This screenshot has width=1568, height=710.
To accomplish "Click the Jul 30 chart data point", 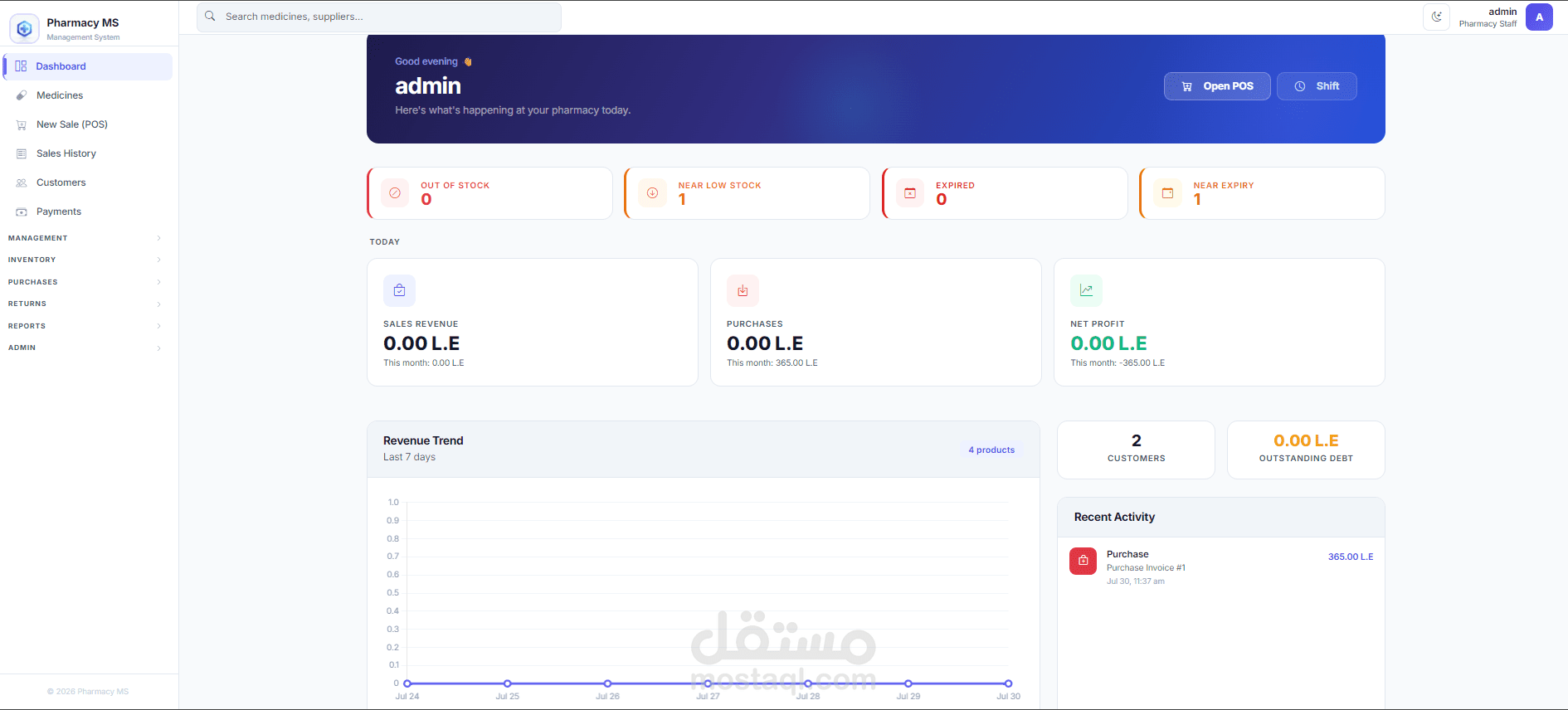I will pyautogui.click(x=1008, y=683).
